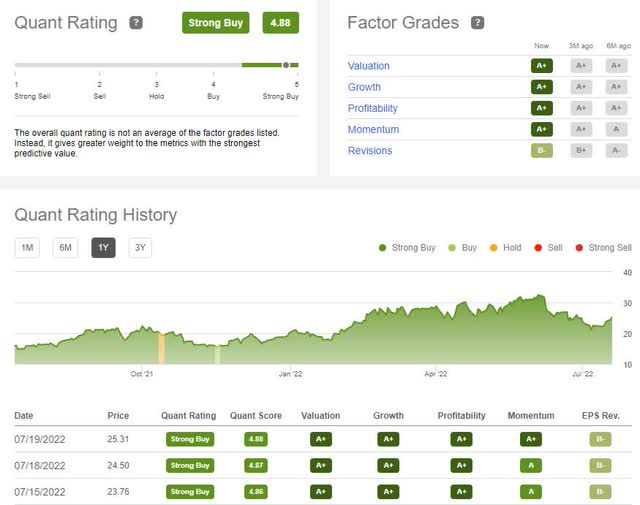Click Profitability's current A+ grade badge

[x=542, y=108]
